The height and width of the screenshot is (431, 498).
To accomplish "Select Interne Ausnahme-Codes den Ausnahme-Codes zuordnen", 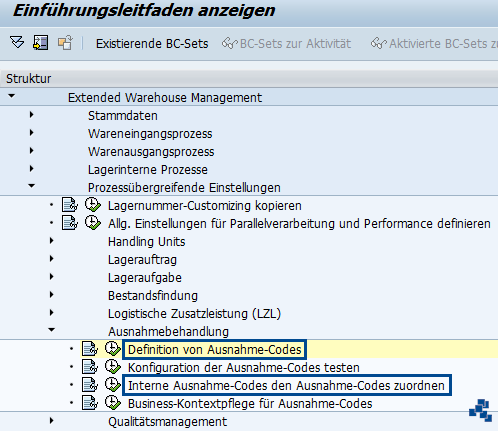I will pyautogui.click(x=287, y=385).
